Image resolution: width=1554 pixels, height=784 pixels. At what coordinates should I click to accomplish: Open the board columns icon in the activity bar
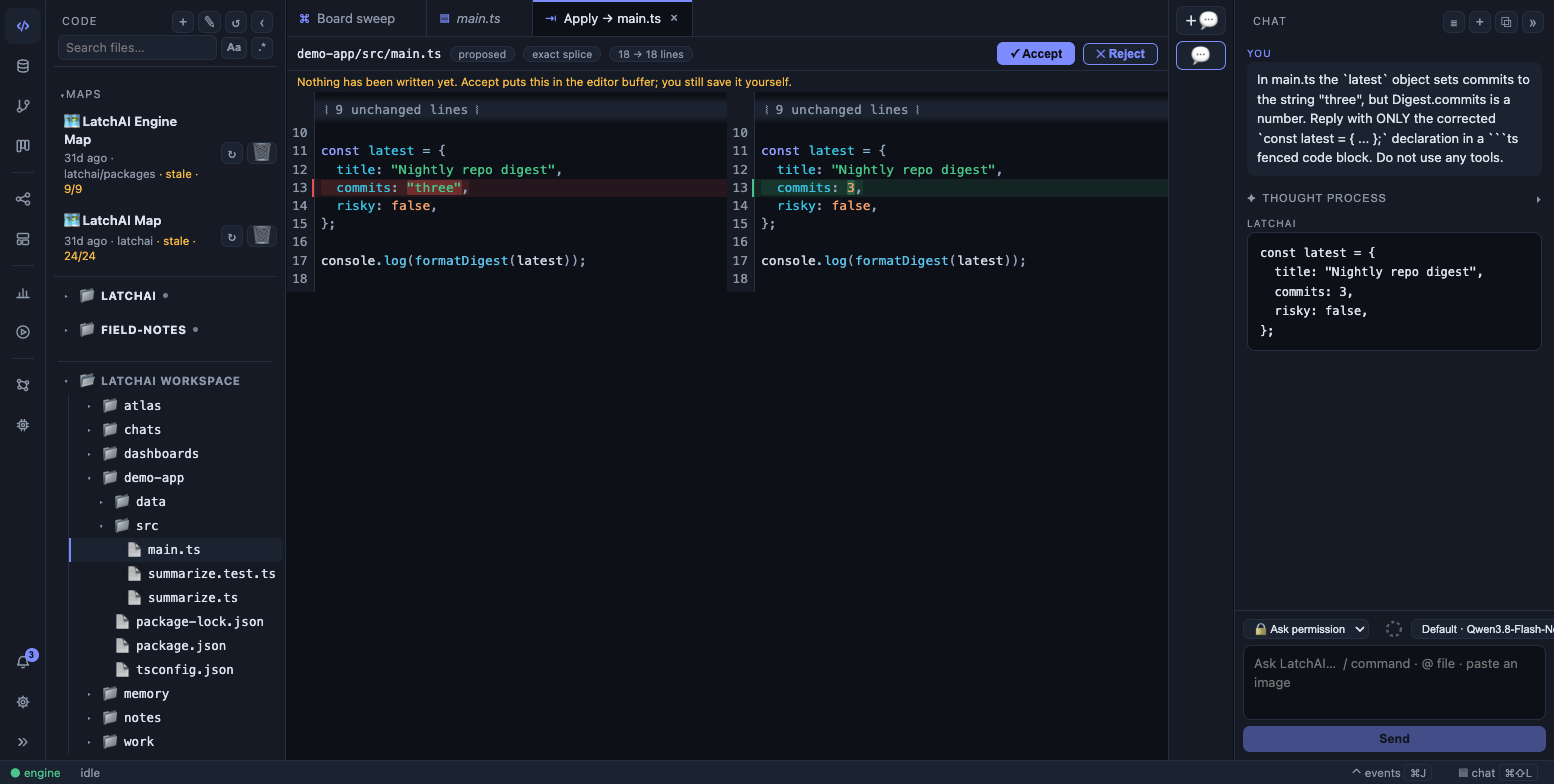(x=23, y=146)
